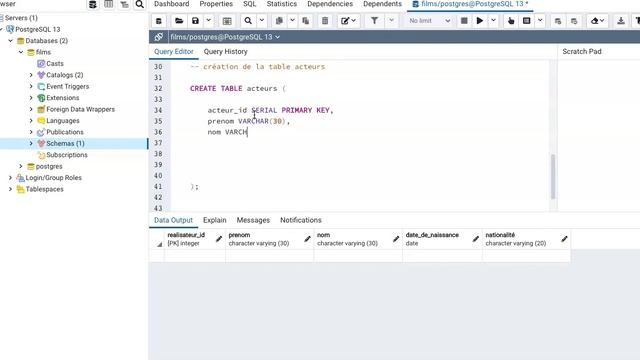640x360 pixels.
Task: Click the connection status link icon
Action: pos(158,37)
